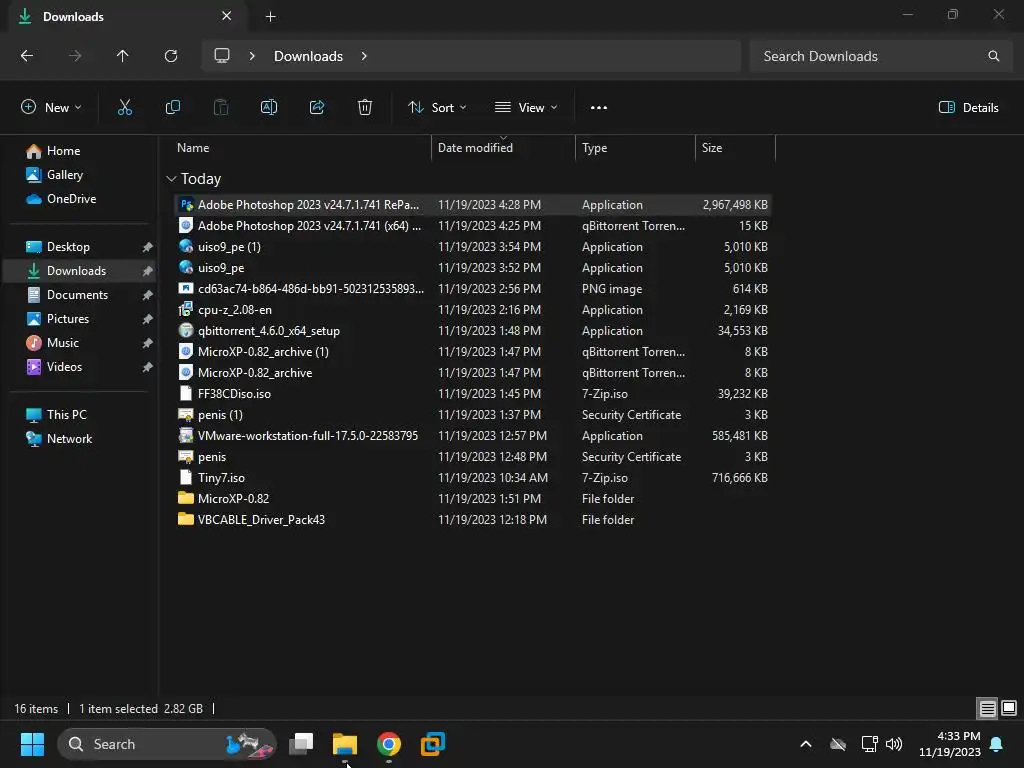Switch to details list view icon
The width and height of the screenshot is (1024, 768).
point(987,708)
